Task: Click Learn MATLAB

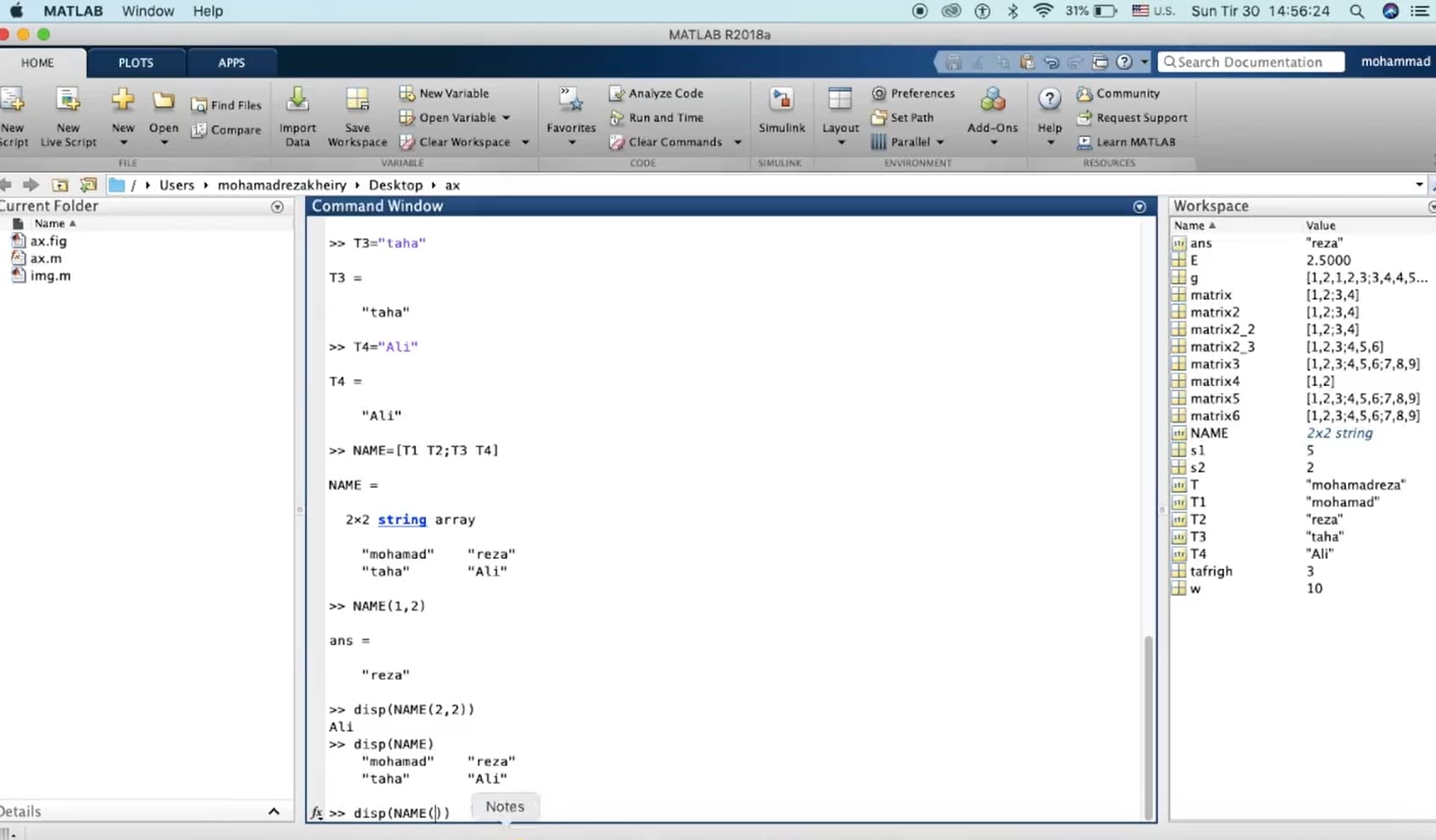Action: (x=1126, y=142)
